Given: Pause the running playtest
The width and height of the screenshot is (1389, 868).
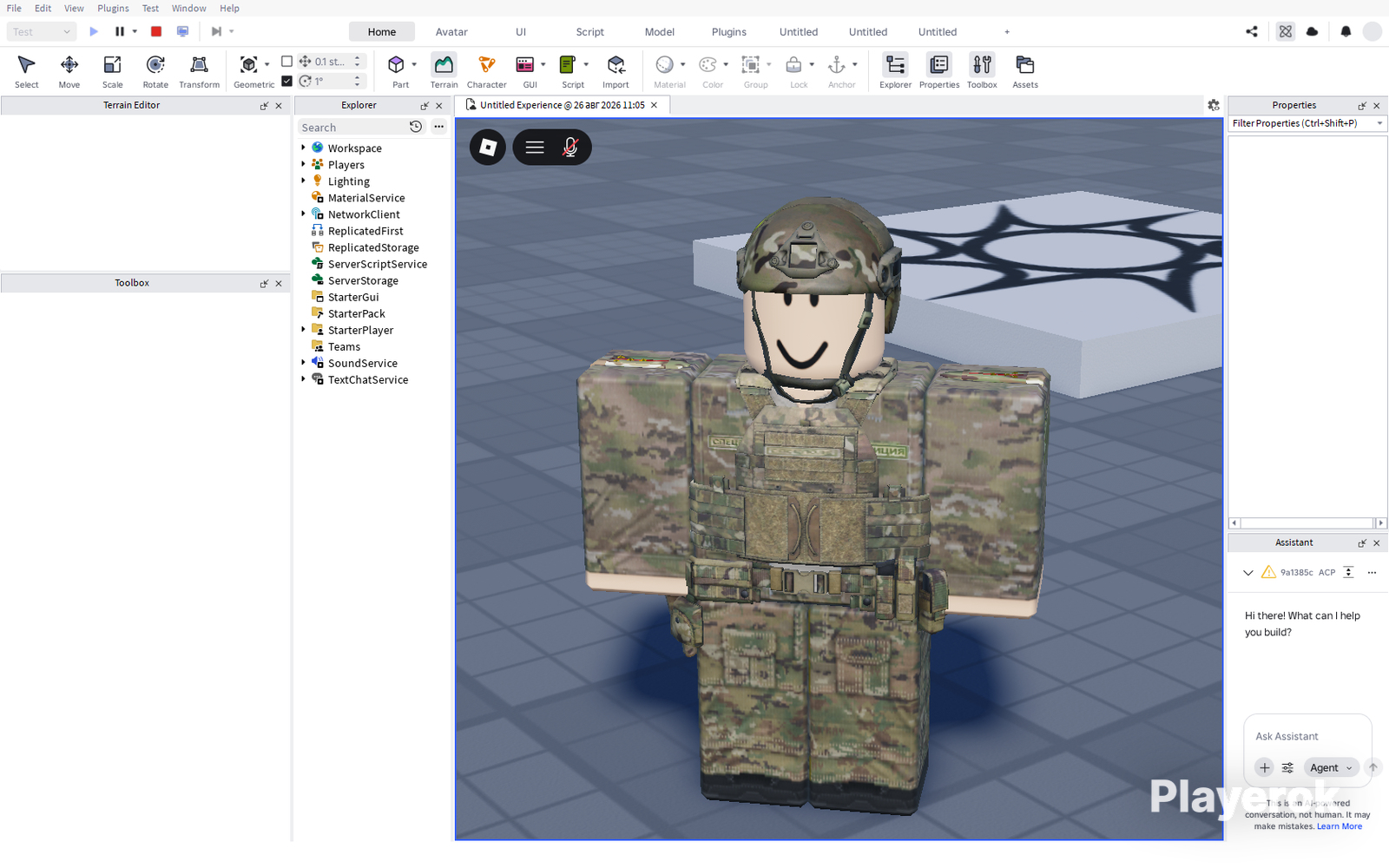Looking at the screenshot, I should coord(120,31).
